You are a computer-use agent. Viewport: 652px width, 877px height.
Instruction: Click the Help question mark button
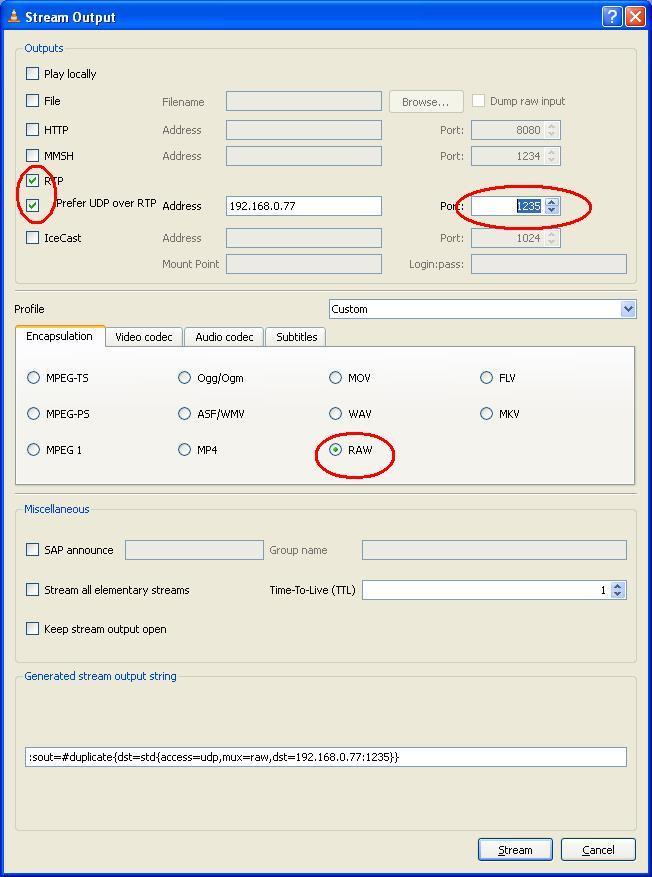click(x=612, y=17)
